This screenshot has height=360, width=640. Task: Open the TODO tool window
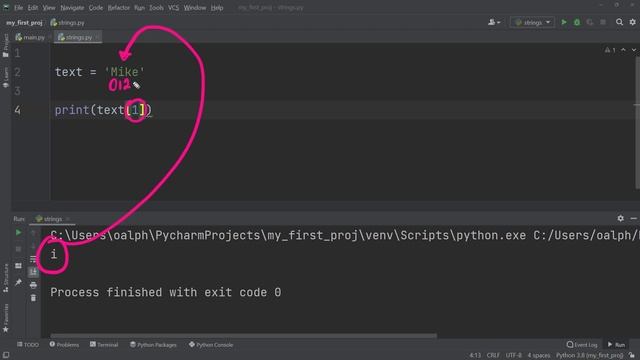(x=28, y=345)
